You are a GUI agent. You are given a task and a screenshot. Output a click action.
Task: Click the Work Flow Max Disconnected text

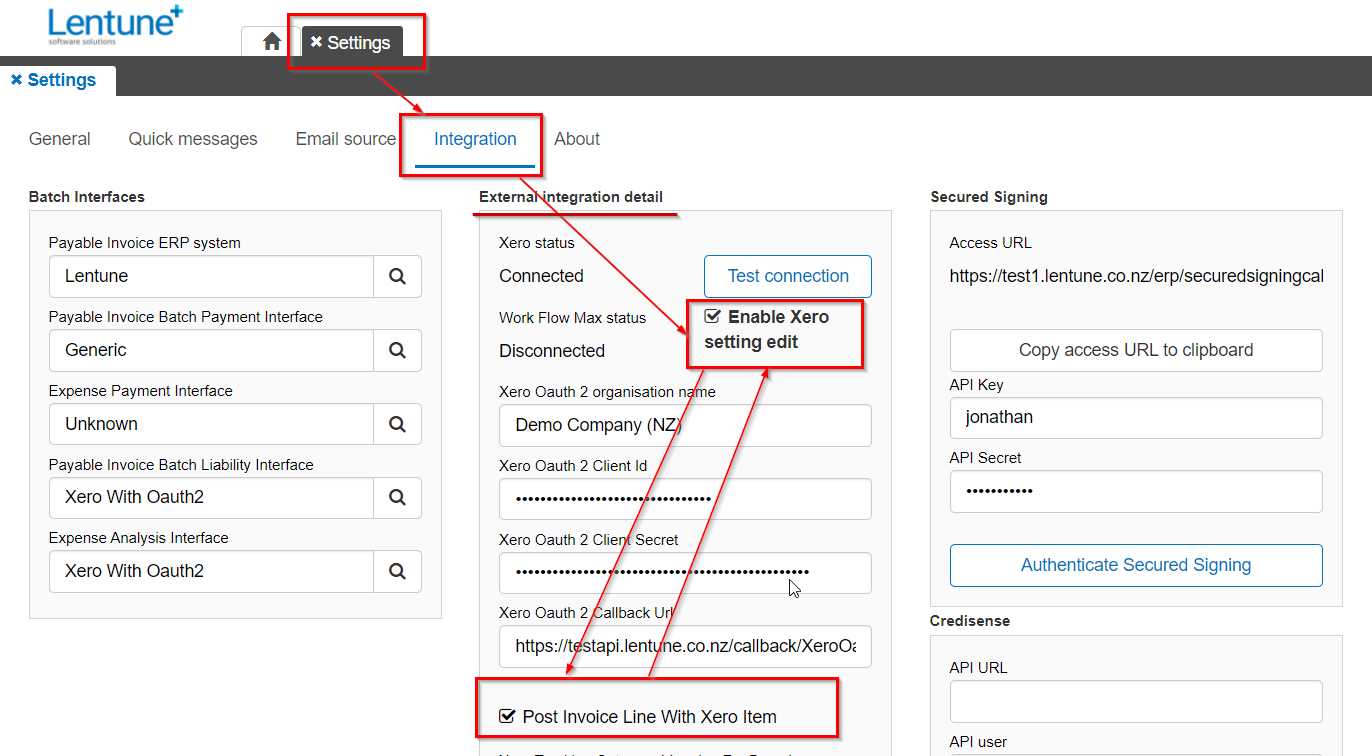(x=552, y=351)
